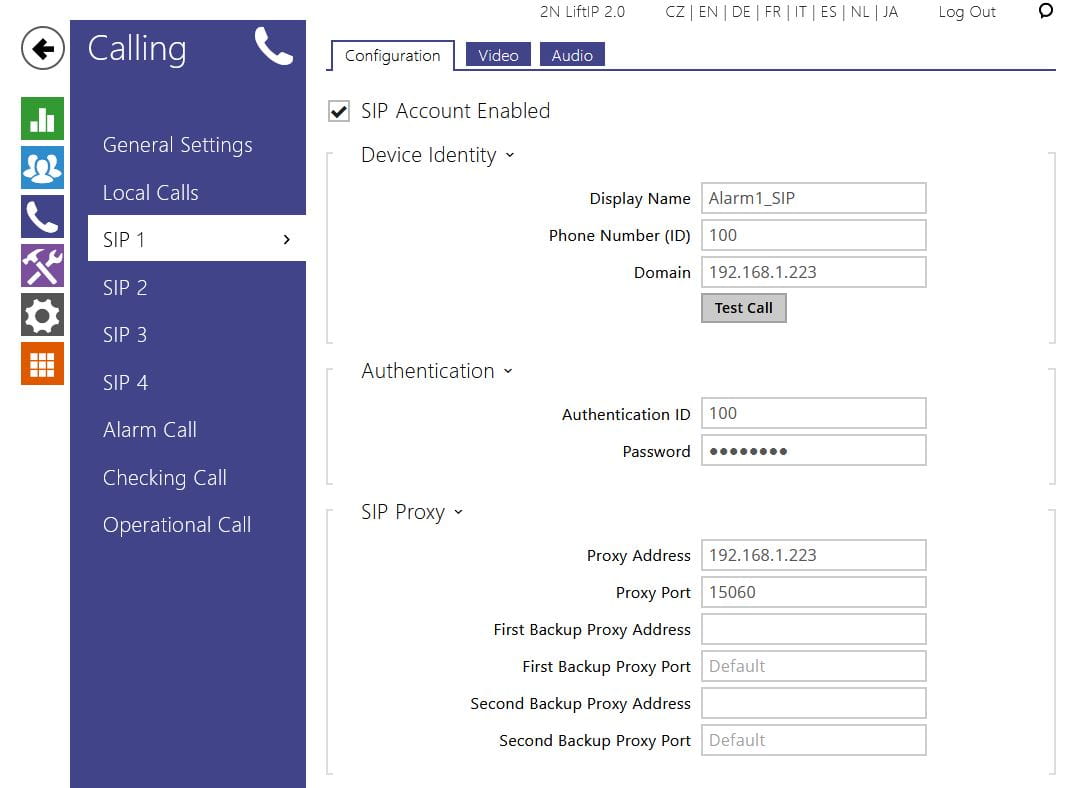Open the Directory users icon

pyautogui.click(x=42, y=168)
